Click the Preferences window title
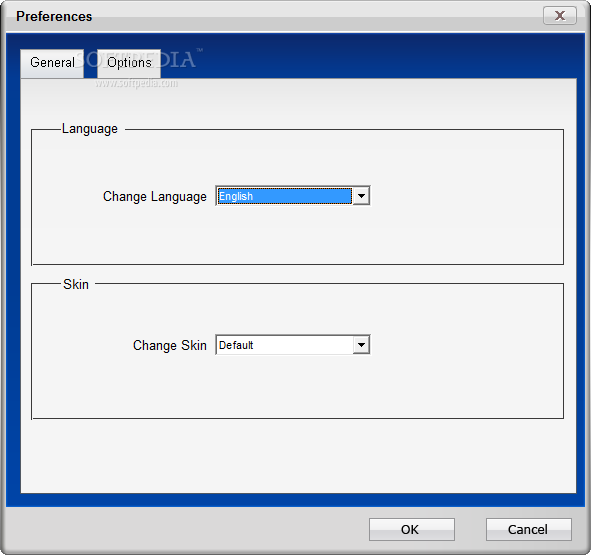591x555 pixels. [x=54, y=16]
